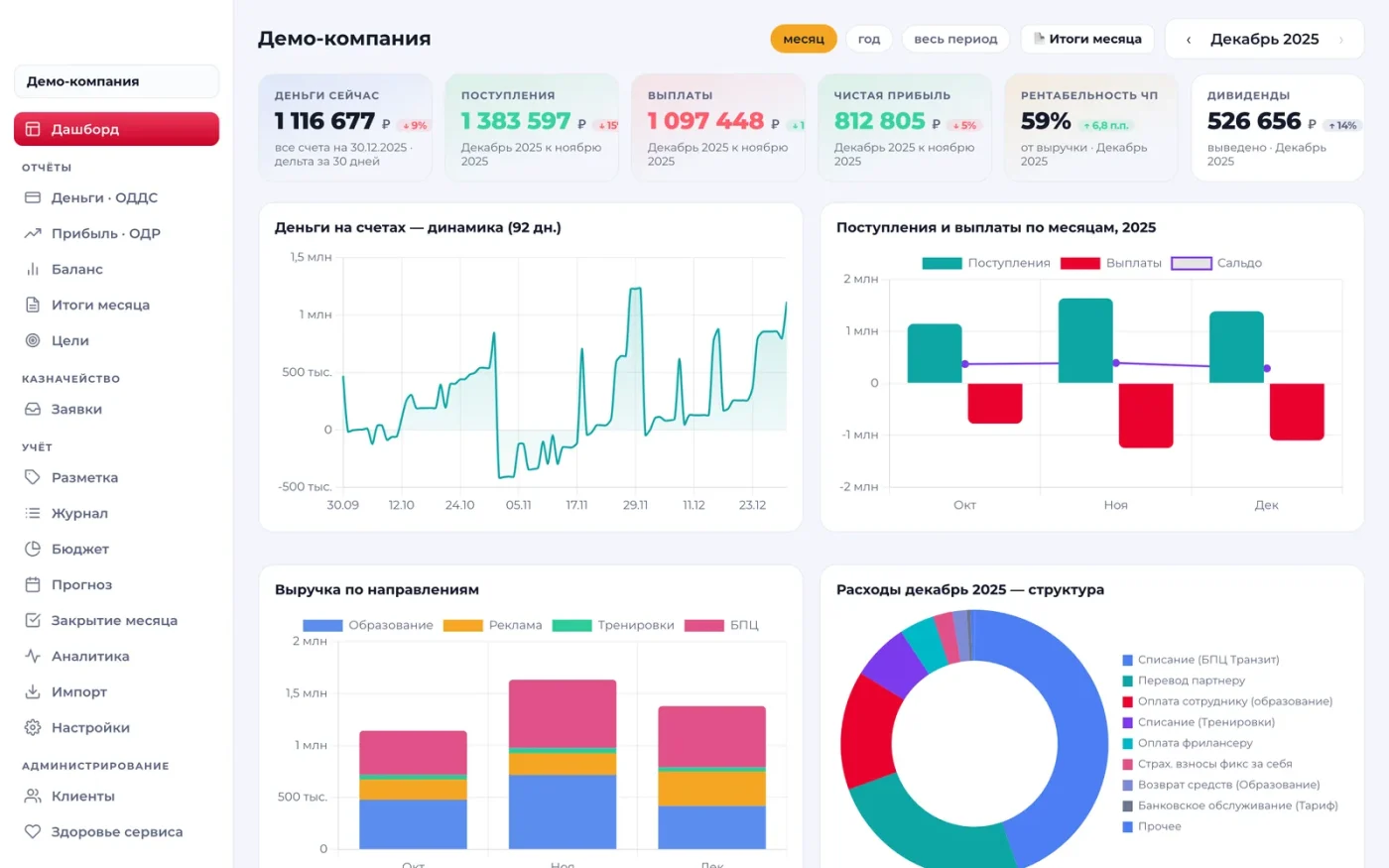Open Аналитика via its pulse-line icon

click(x=33, y=656)
